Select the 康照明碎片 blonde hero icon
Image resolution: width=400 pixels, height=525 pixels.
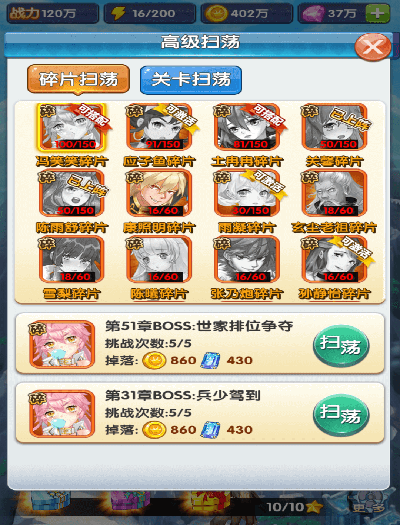159,193
